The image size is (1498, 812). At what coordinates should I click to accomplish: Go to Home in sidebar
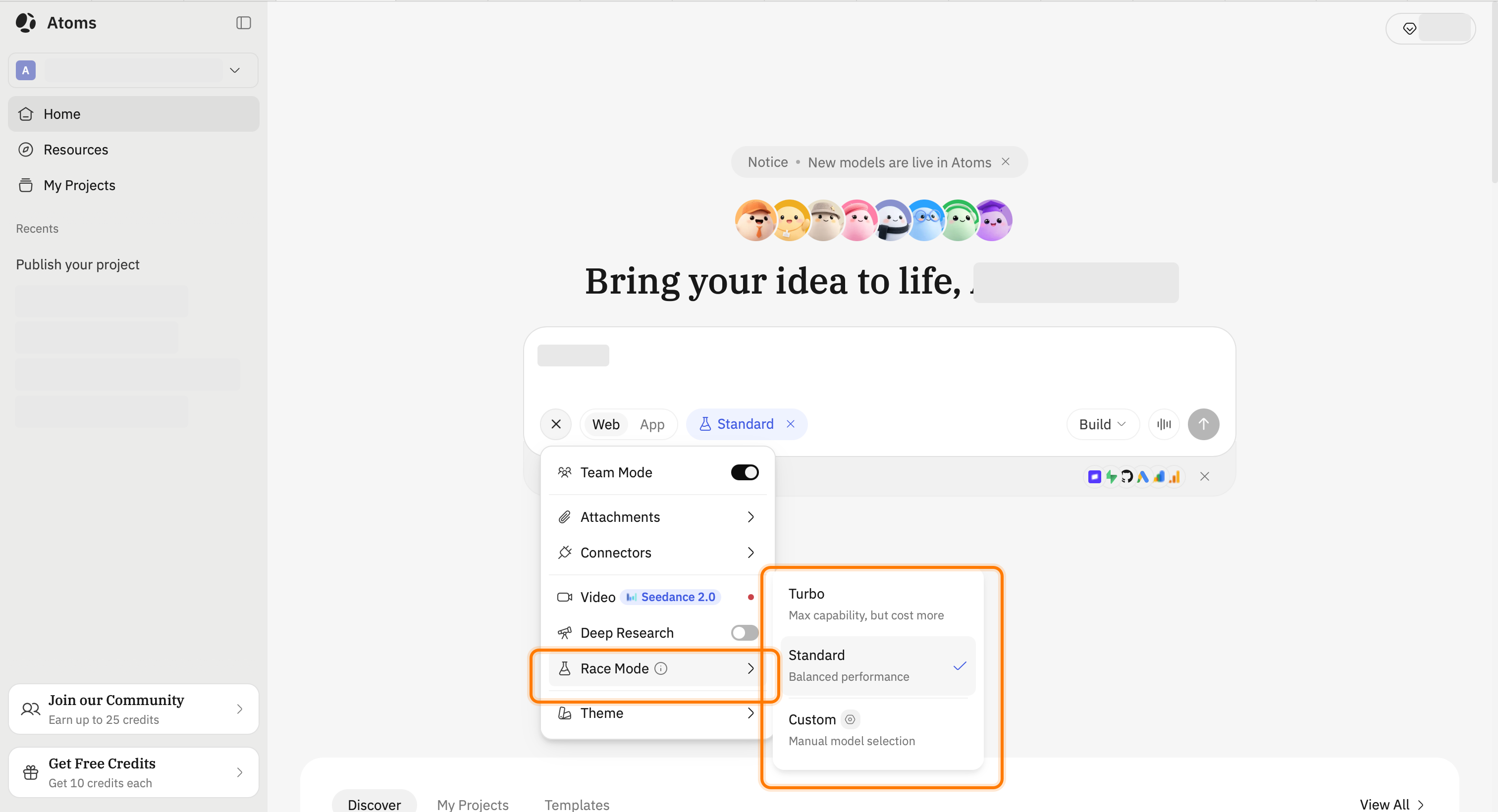pyautogui.click(x=133, y=114)
